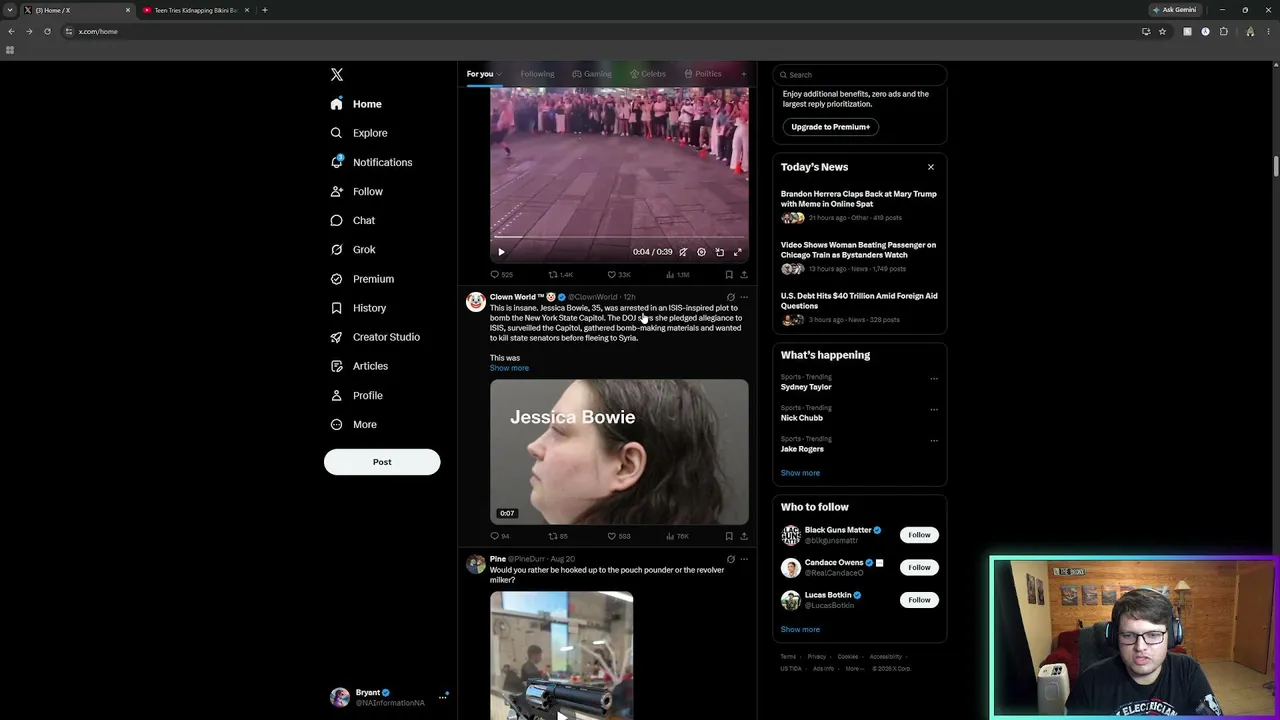Screen dimensions: 1280x720
Task: Follow Lucas Botkin
Action: [x=919, y=600]
